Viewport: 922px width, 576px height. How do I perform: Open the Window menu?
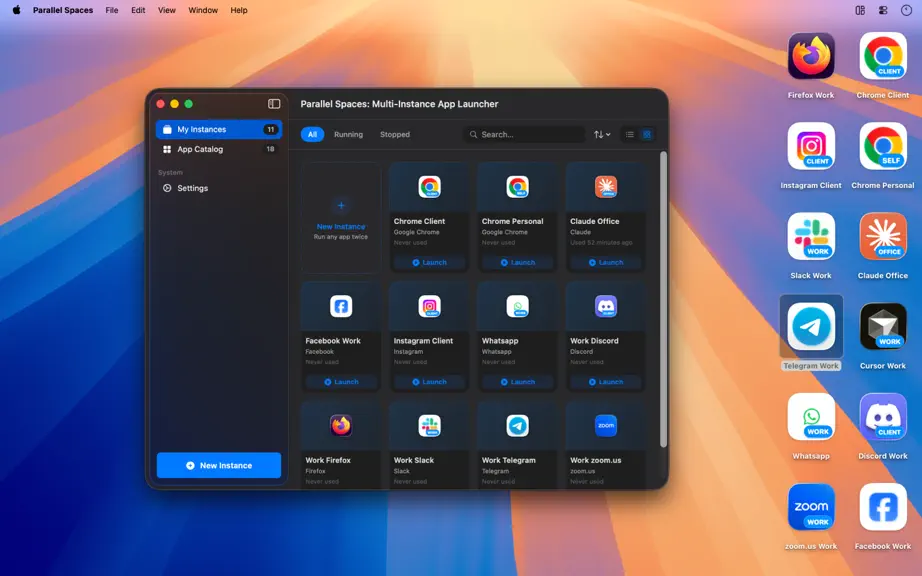click(203, 10)
